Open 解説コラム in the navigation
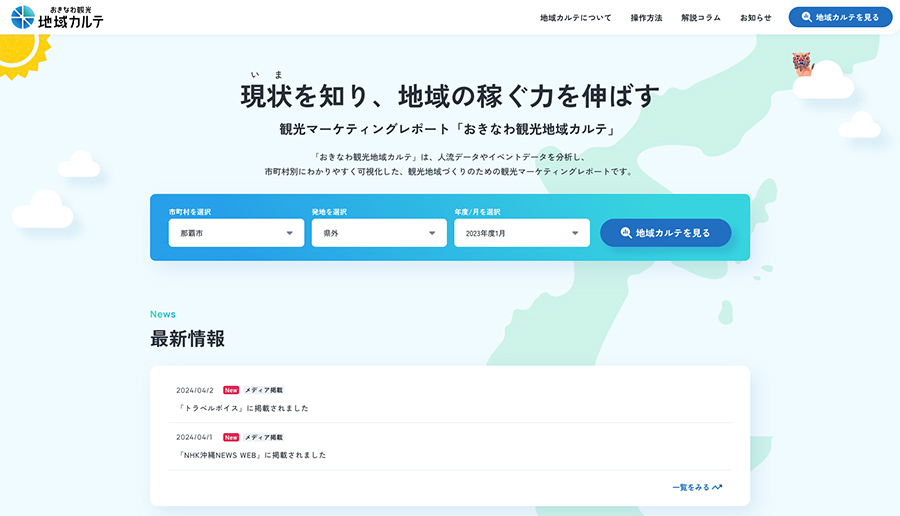The image size is (900, 516). (x=700, y=18)
